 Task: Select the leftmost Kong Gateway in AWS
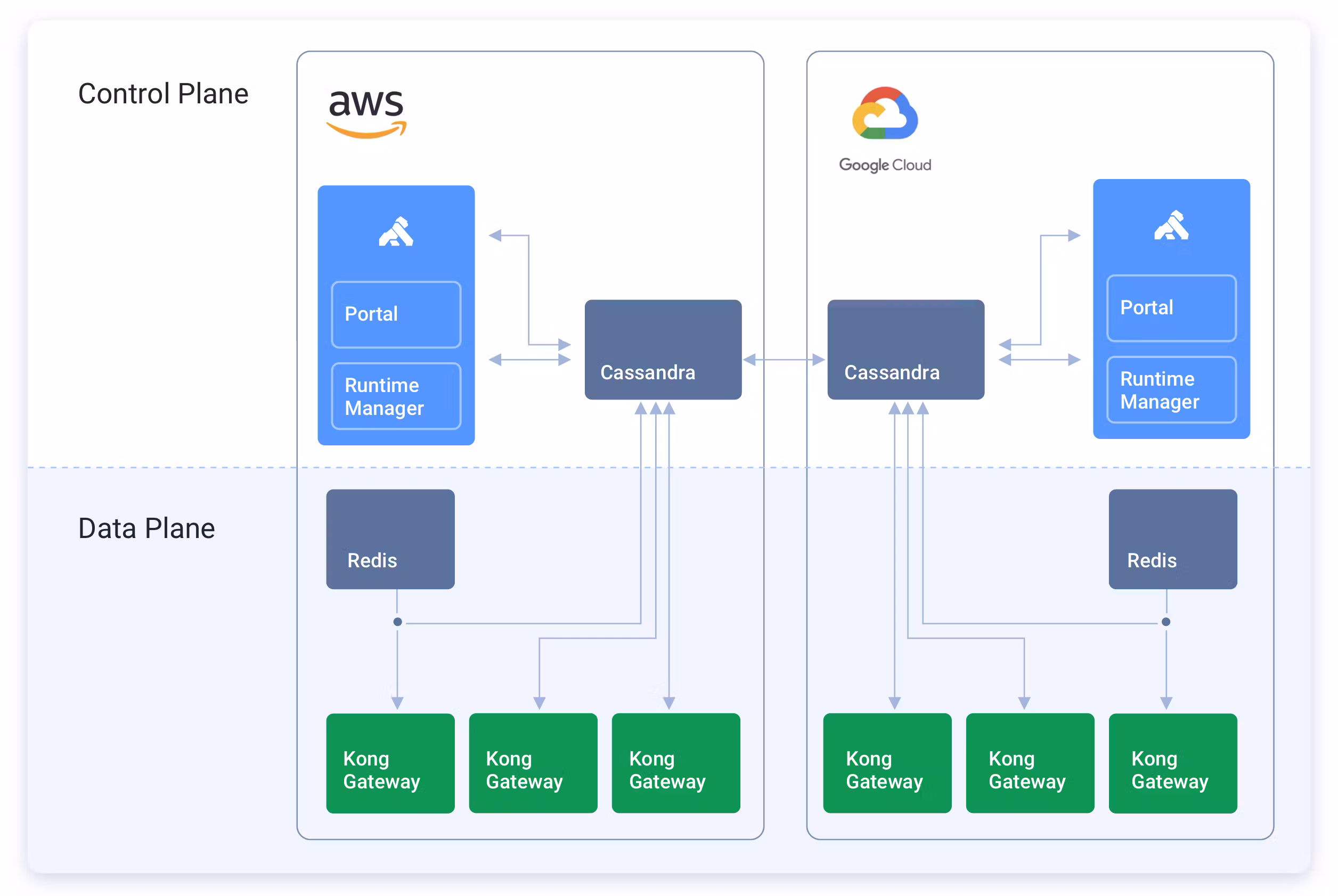(390, 763)
